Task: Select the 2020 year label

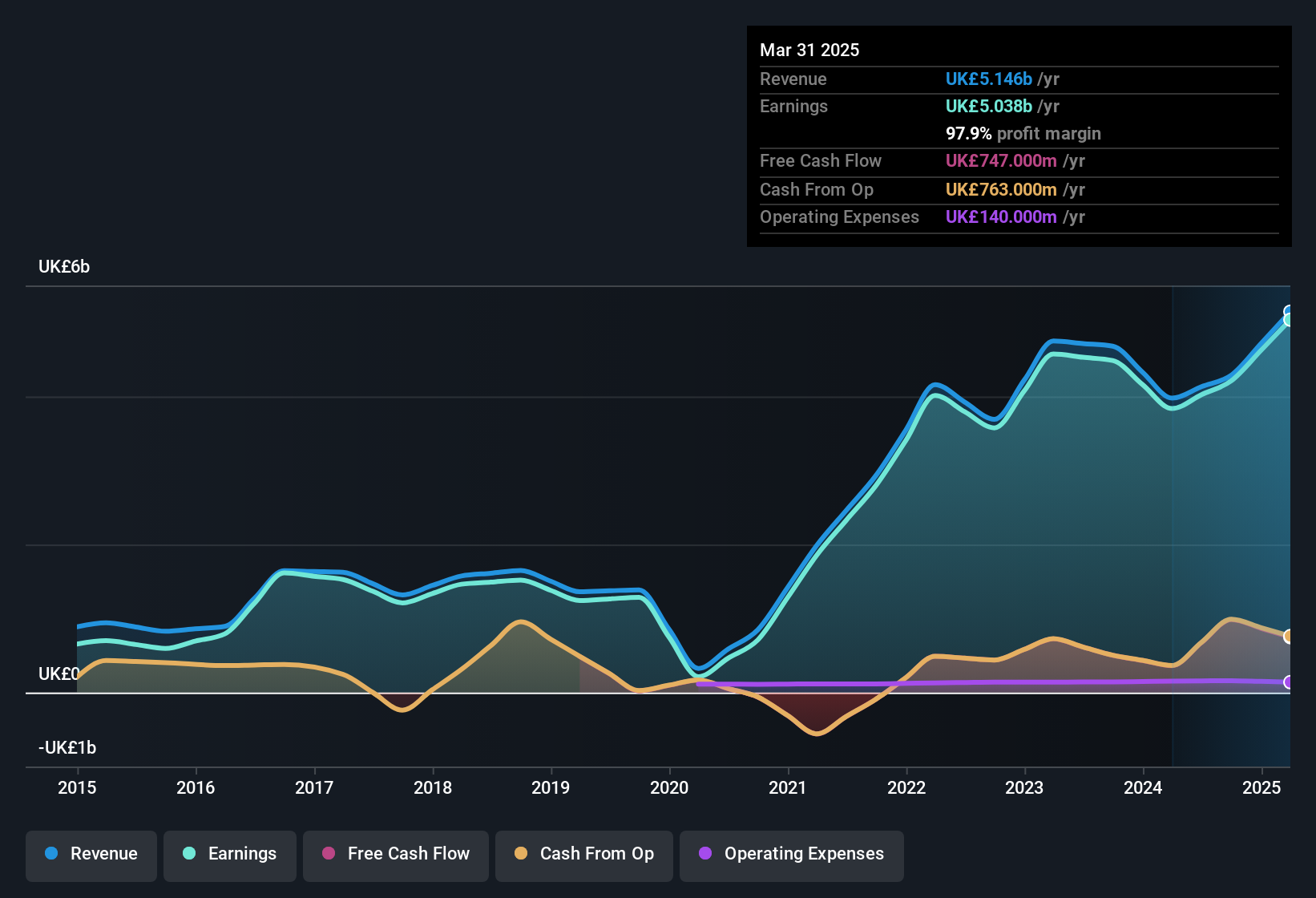Action: (670, 788)
